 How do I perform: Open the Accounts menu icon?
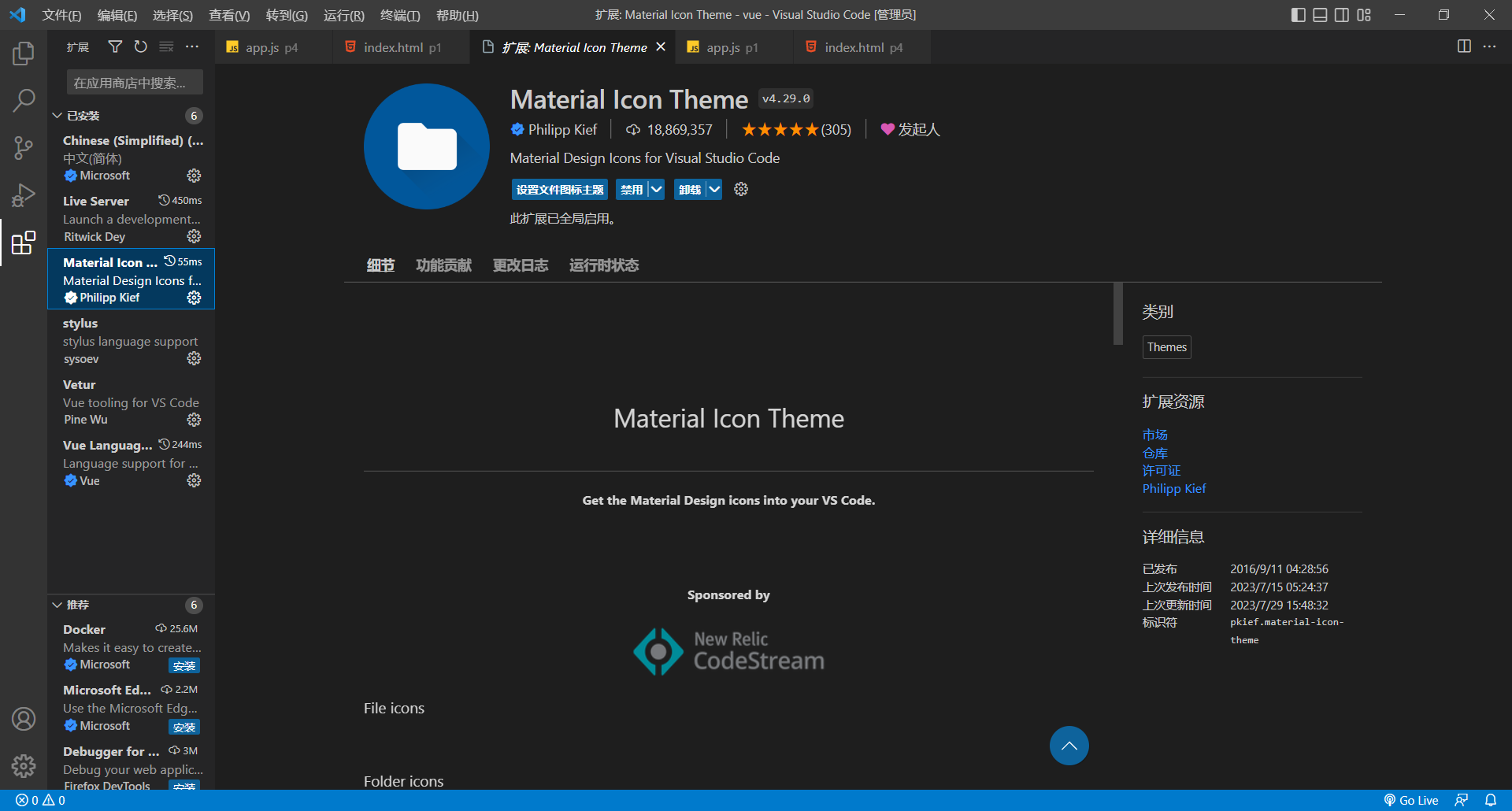tap(24, 719)
